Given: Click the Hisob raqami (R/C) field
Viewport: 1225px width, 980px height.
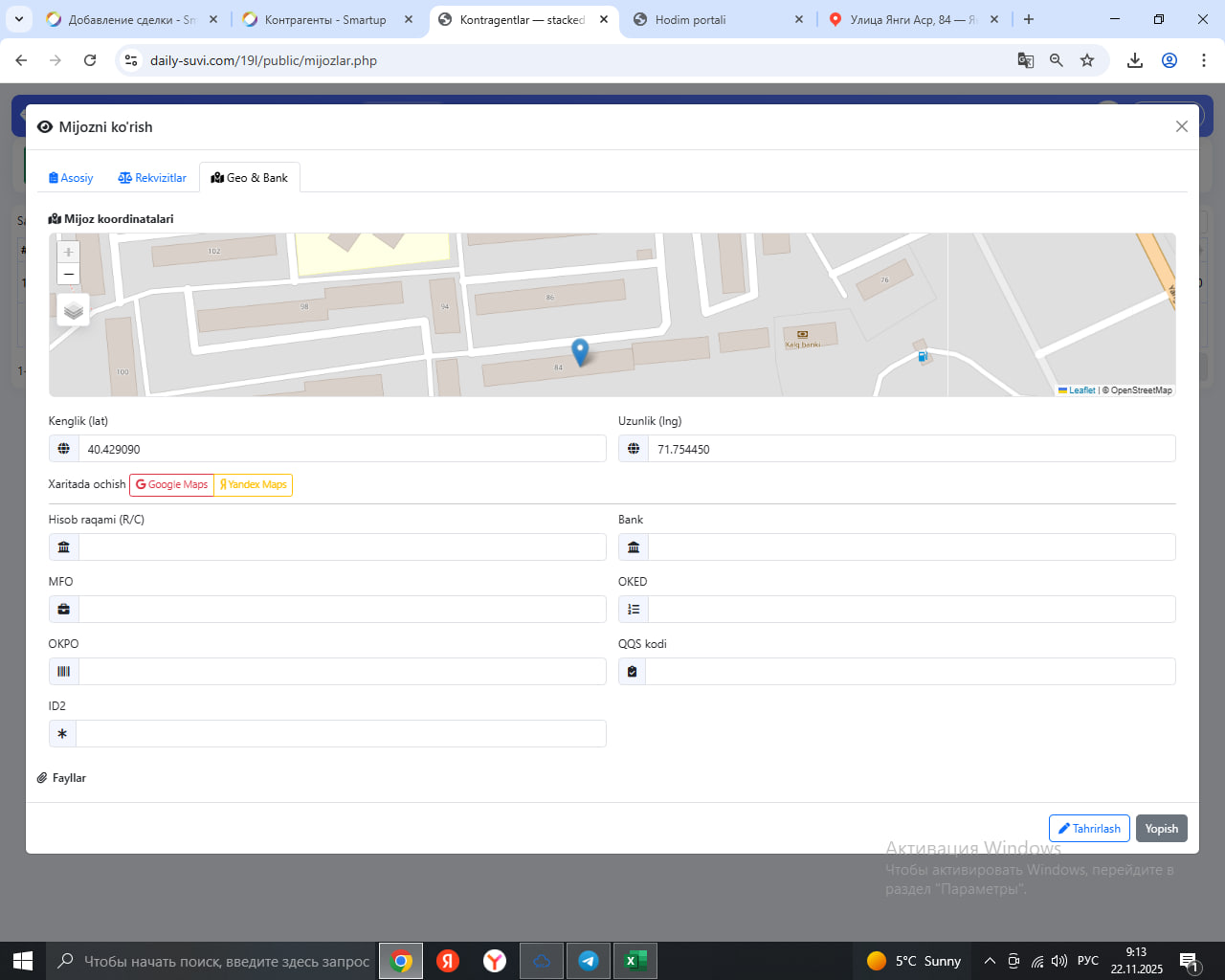Looking at the screenshot, I should 342,547.
